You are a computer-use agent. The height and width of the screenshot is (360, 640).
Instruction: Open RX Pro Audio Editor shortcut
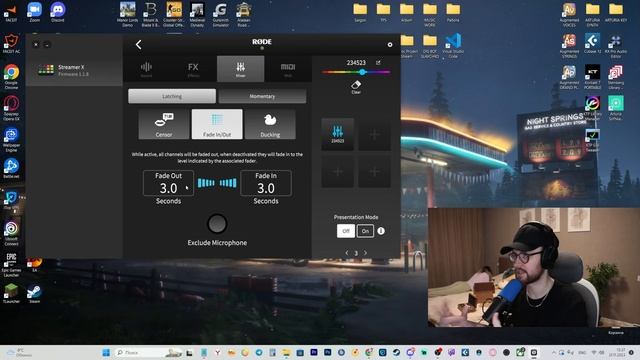616,46
